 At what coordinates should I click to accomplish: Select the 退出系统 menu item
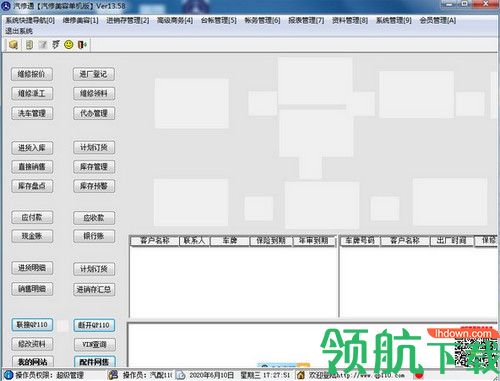point(19,31)
